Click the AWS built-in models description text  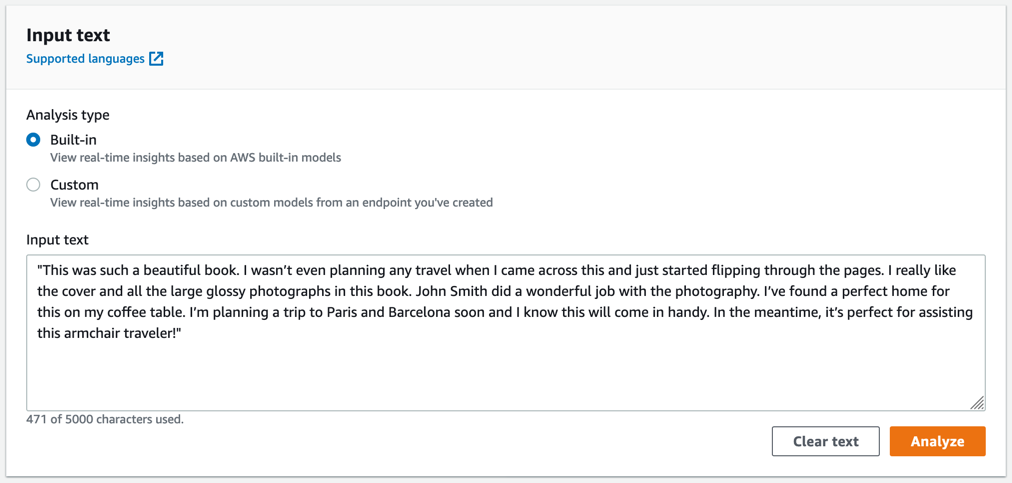pyautogui.click(x=195, y=158)
